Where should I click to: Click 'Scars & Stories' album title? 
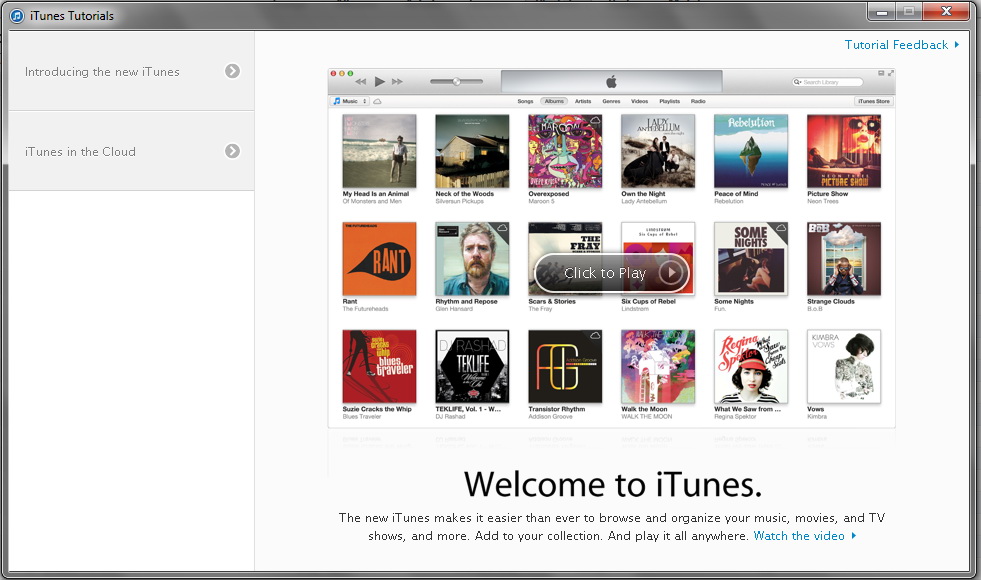552,302
